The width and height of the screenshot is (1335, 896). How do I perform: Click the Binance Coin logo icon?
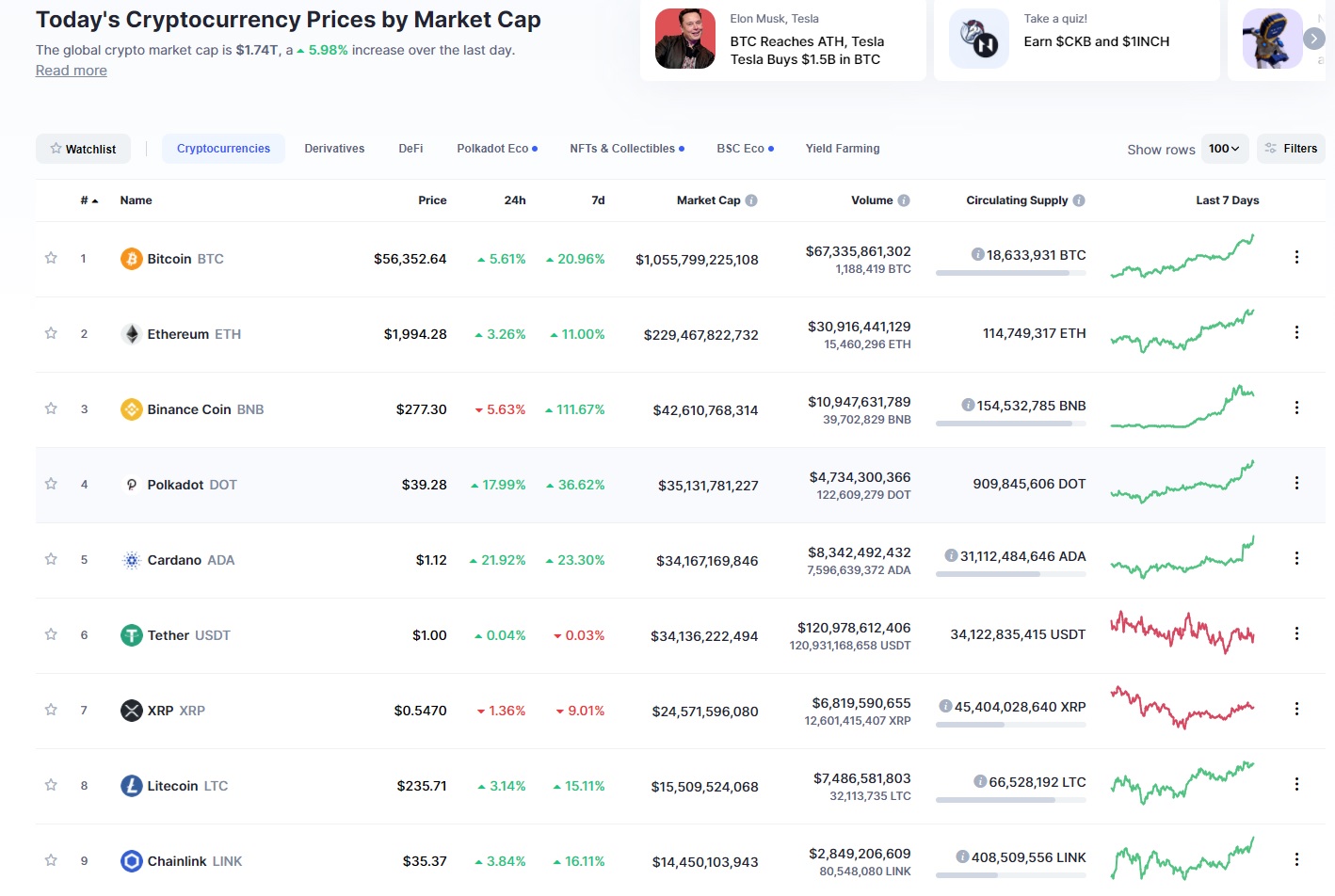pyautogui.click(x=132, y=409)
